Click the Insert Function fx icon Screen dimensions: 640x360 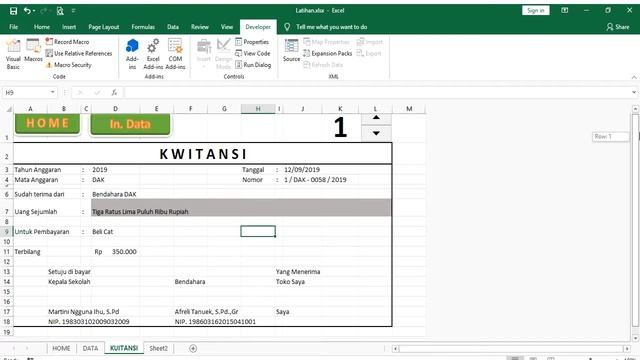[x=114, y=93]
